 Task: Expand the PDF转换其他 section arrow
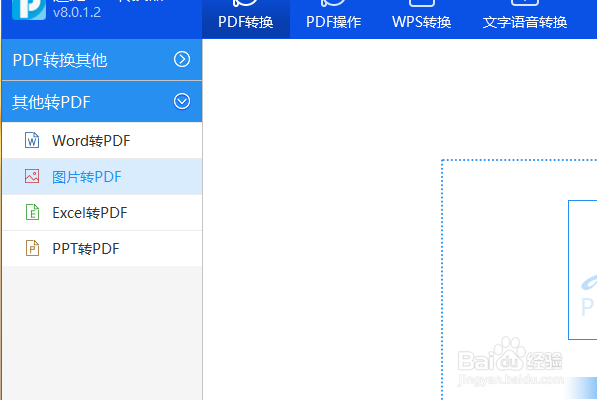click(x=182, y=59)
